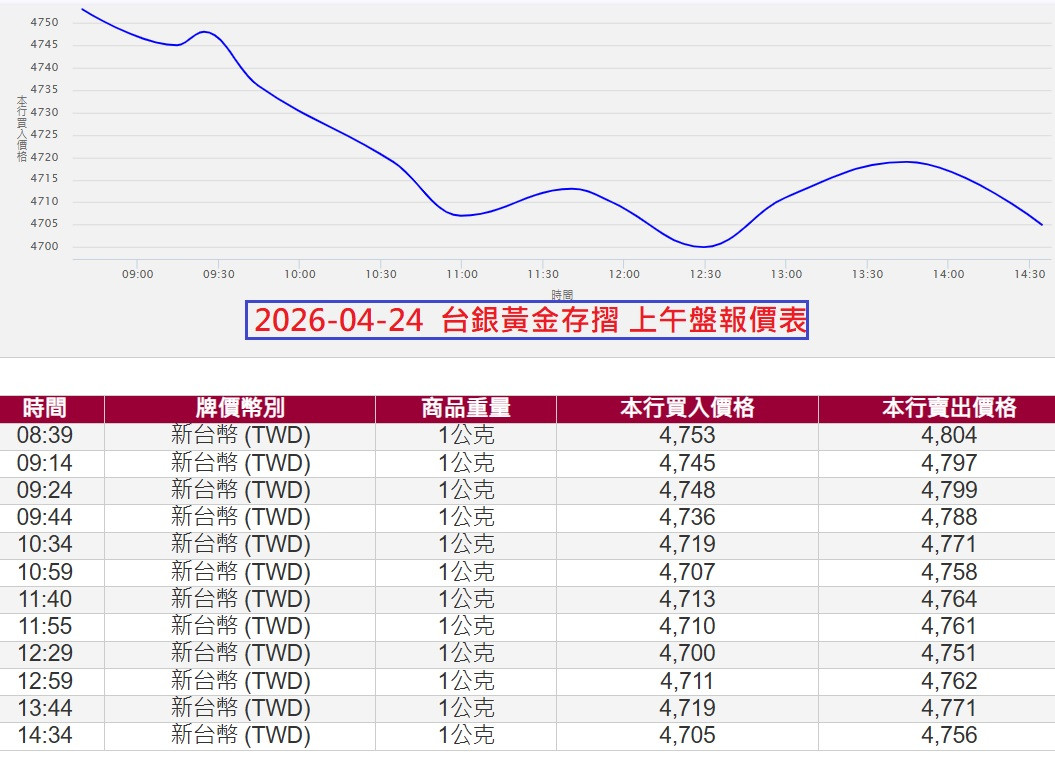Click sell price 4,788
This screenshot has height=762, width=1055.
(949, 517)
